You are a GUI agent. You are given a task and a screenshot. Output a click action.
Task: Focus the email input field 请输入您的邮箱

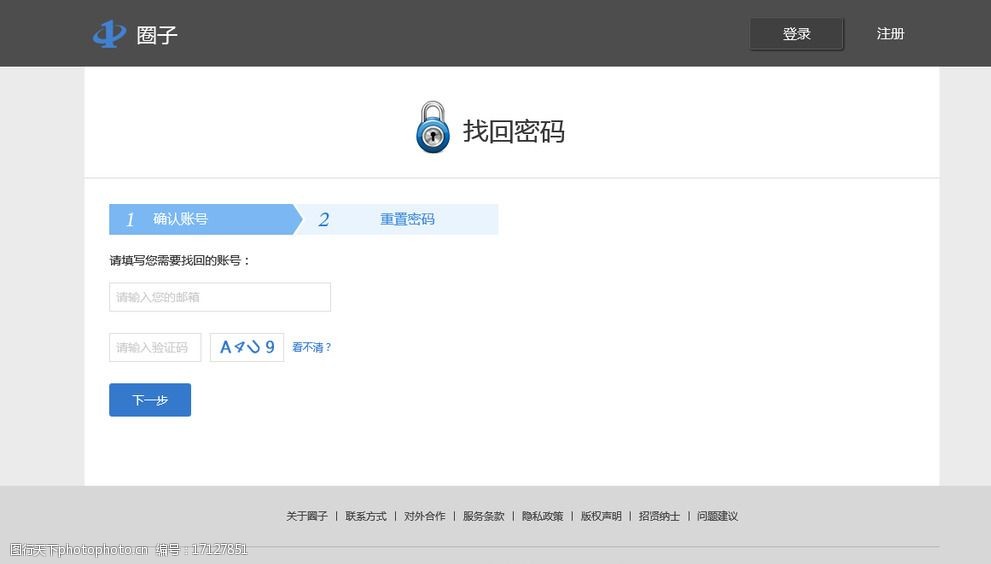pyautogui.click(x=220, y=297)
